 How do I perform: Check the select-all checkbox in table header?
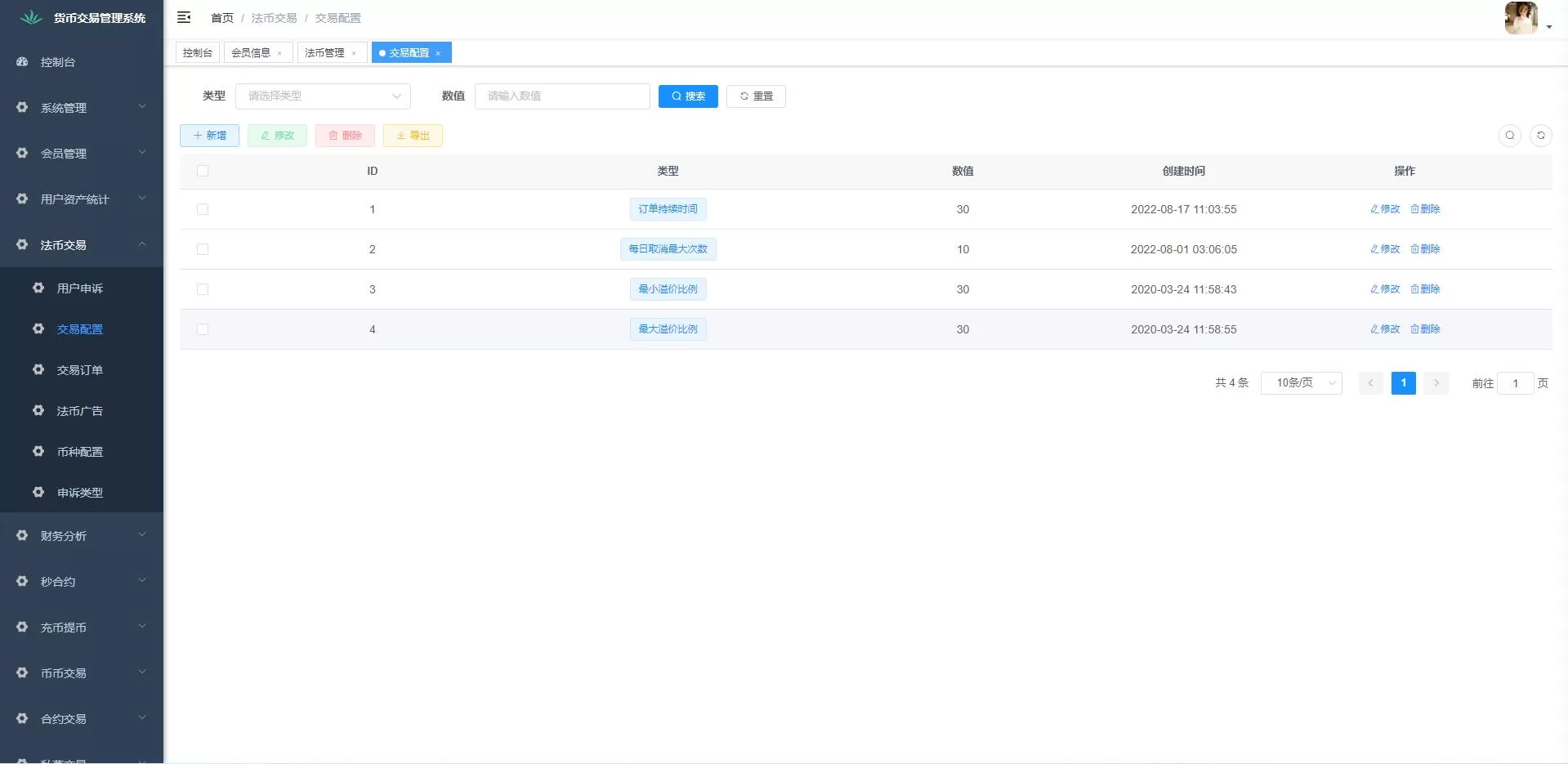pyautogui.click(x=203, y=171)
